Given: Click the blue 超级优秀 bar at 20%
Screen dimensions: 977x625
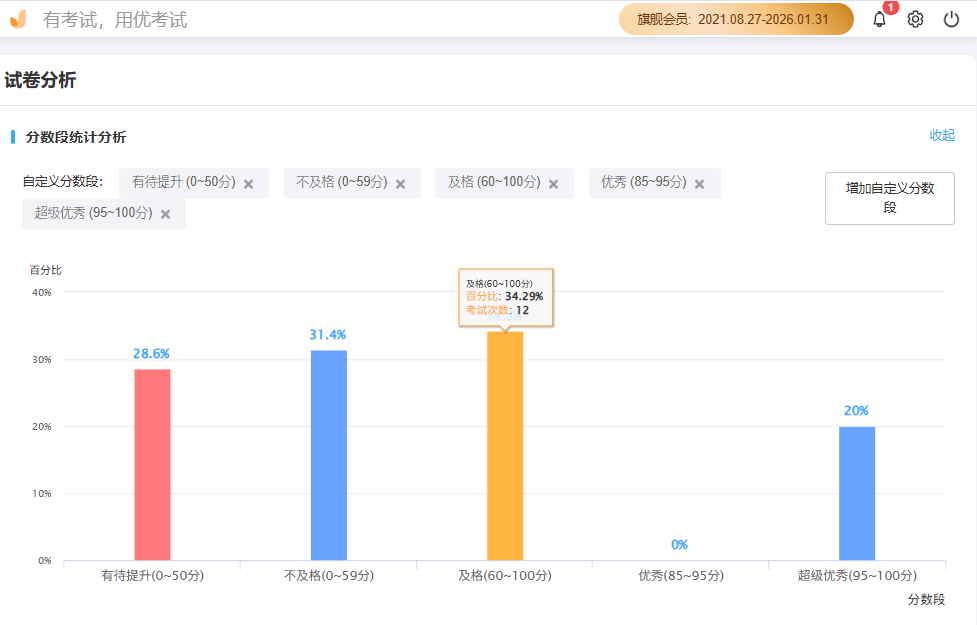Looking at the screenshot, I should 857,493.
